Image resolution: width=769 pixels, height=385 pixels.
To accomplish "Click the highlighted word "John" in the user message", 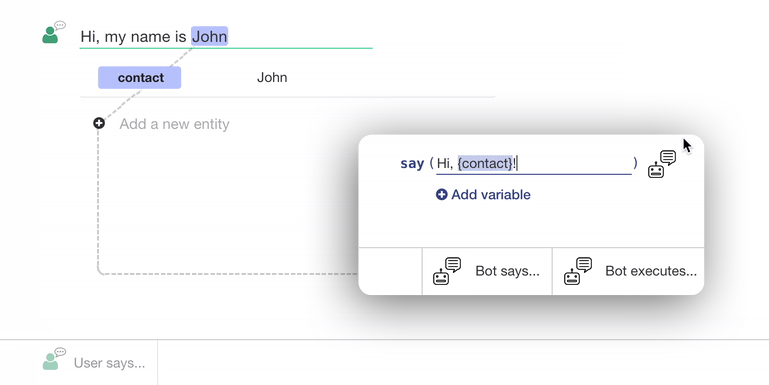I will (209, 36).
